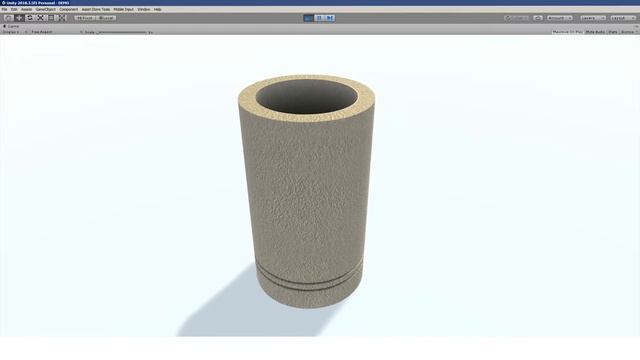
Task: Click the Step frame button
Action: [x=330, y=18]
